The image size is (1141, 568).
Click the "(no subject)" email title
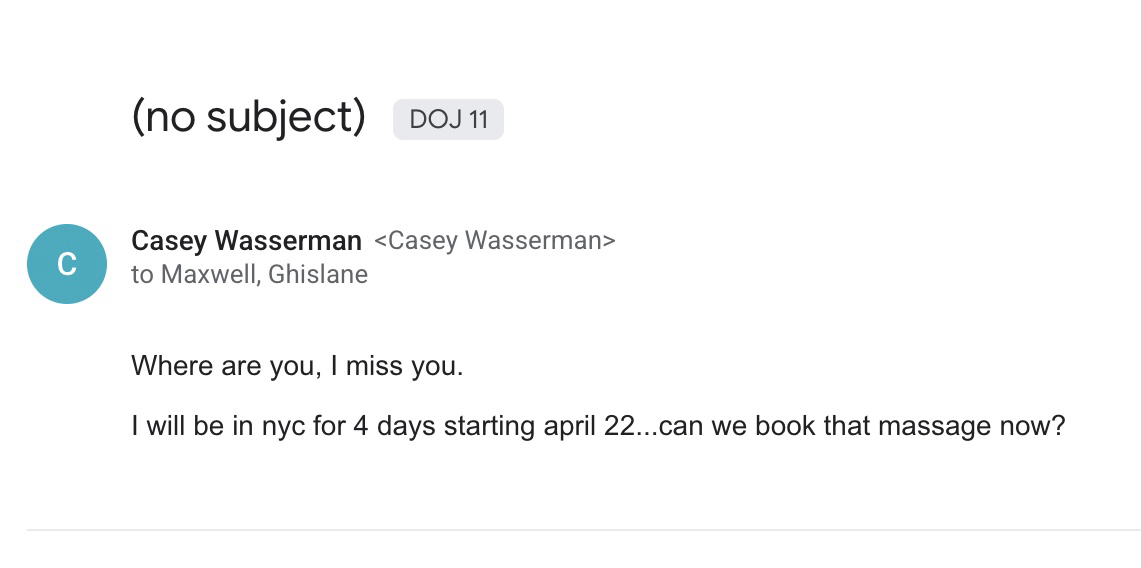pos(248,118)
